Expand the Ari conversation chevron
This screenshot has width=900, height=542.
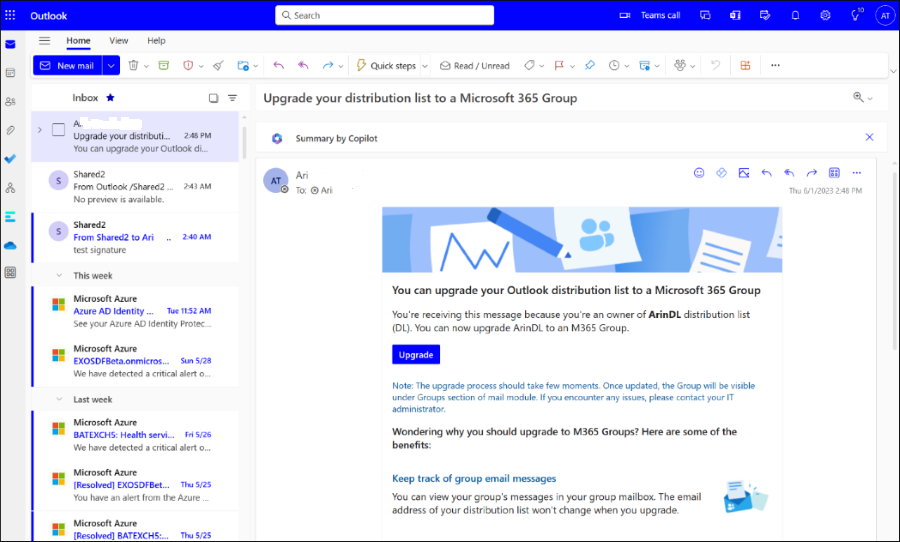tap(40, 130)
